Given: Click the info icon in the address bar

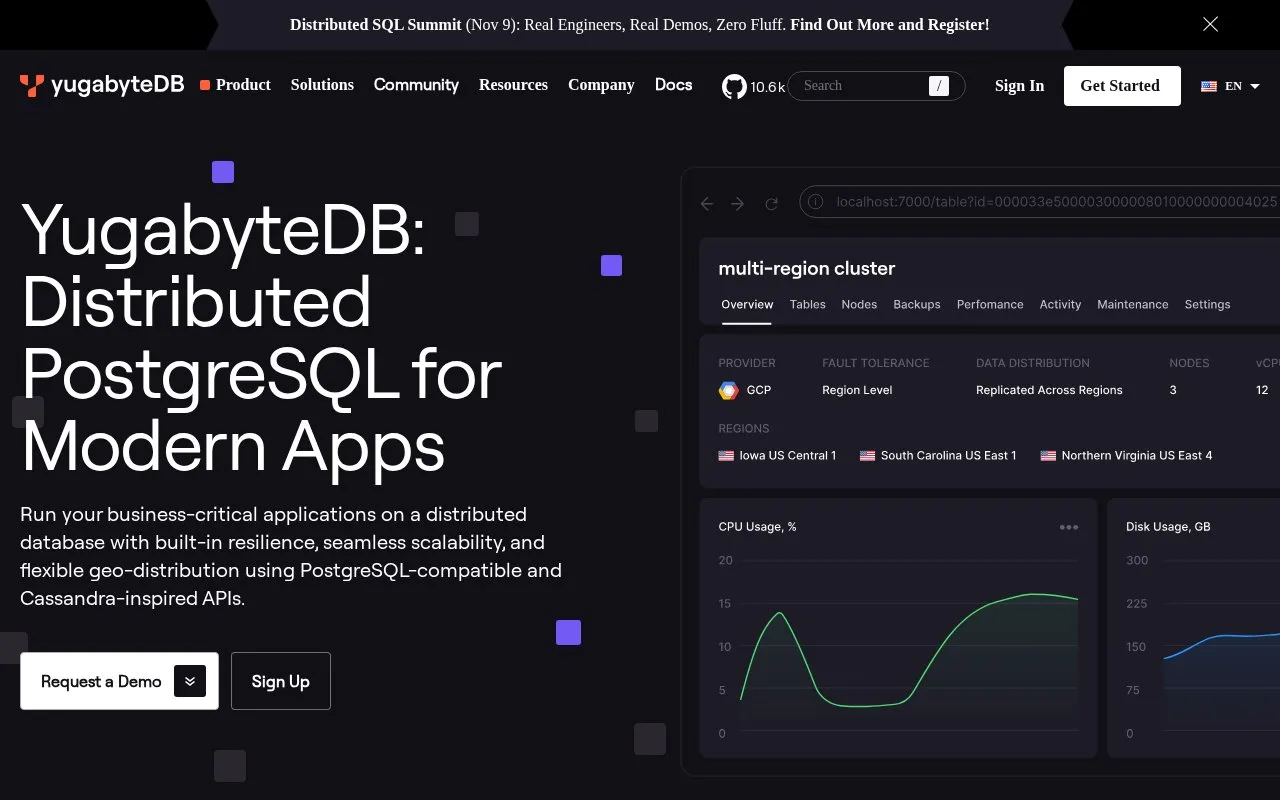Looking at the screenshot, I should [x=816, y=202].
